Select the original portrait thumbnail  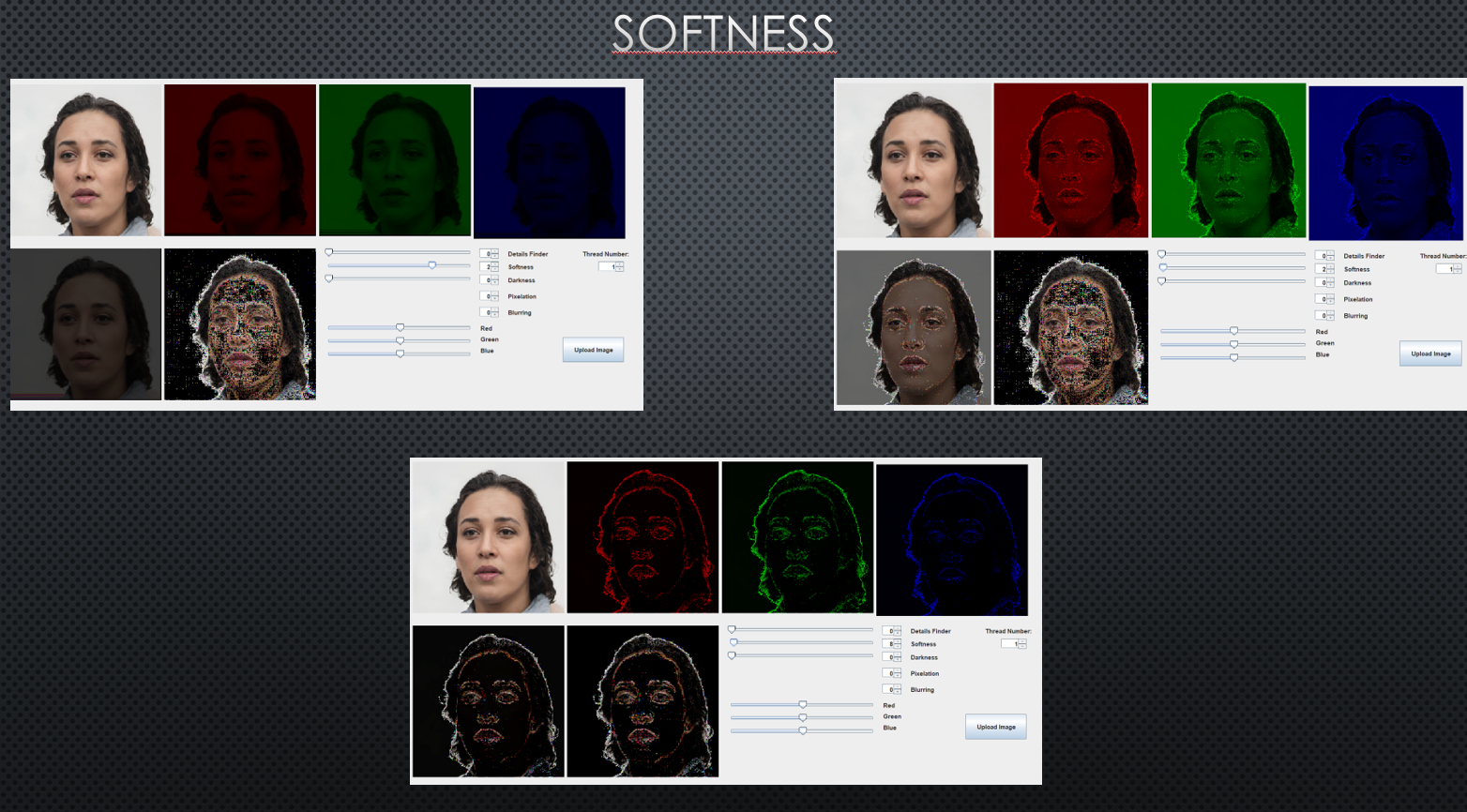click(488, 536)
